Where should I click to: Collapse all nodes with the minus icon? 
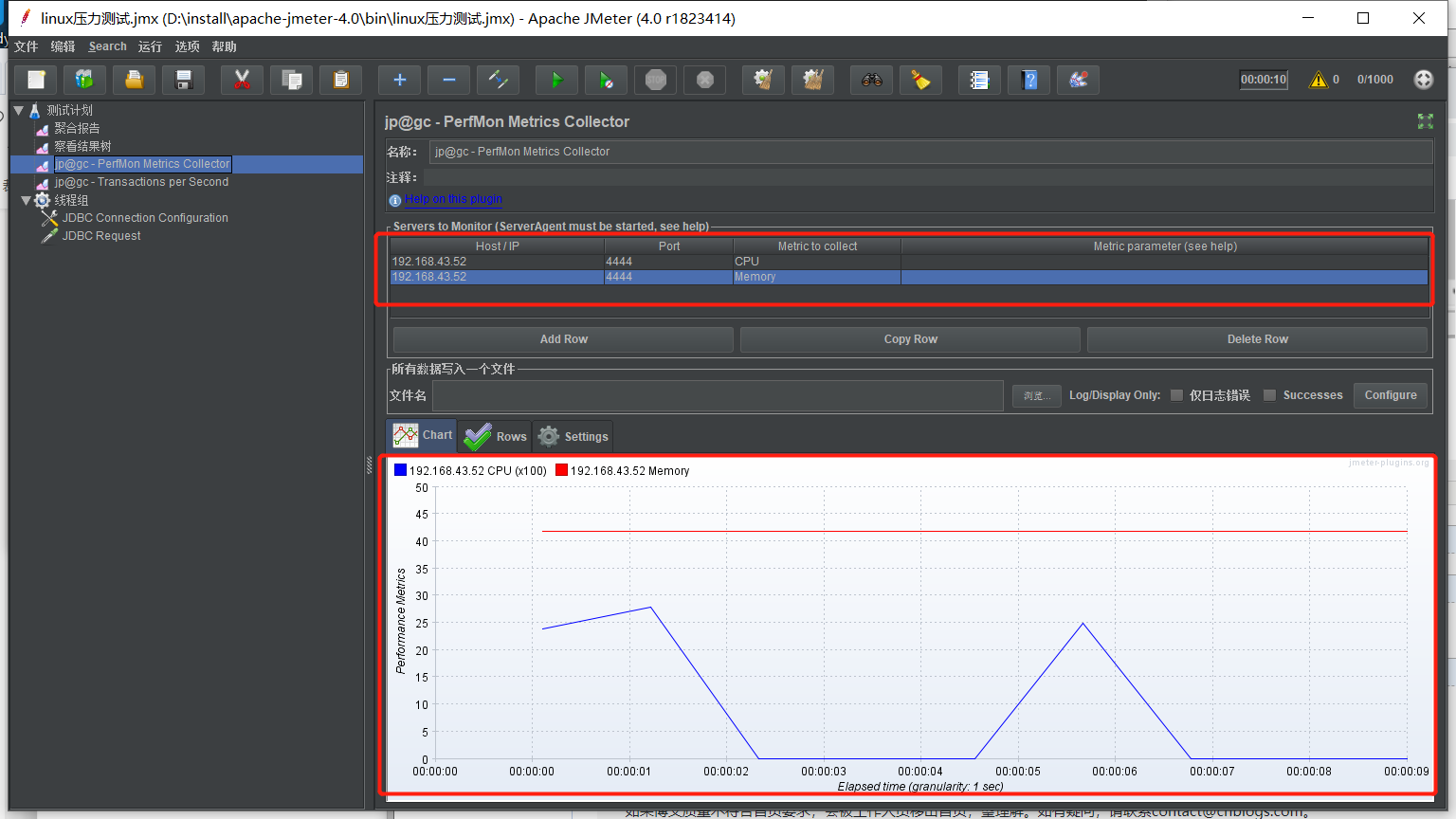[449, 81]
